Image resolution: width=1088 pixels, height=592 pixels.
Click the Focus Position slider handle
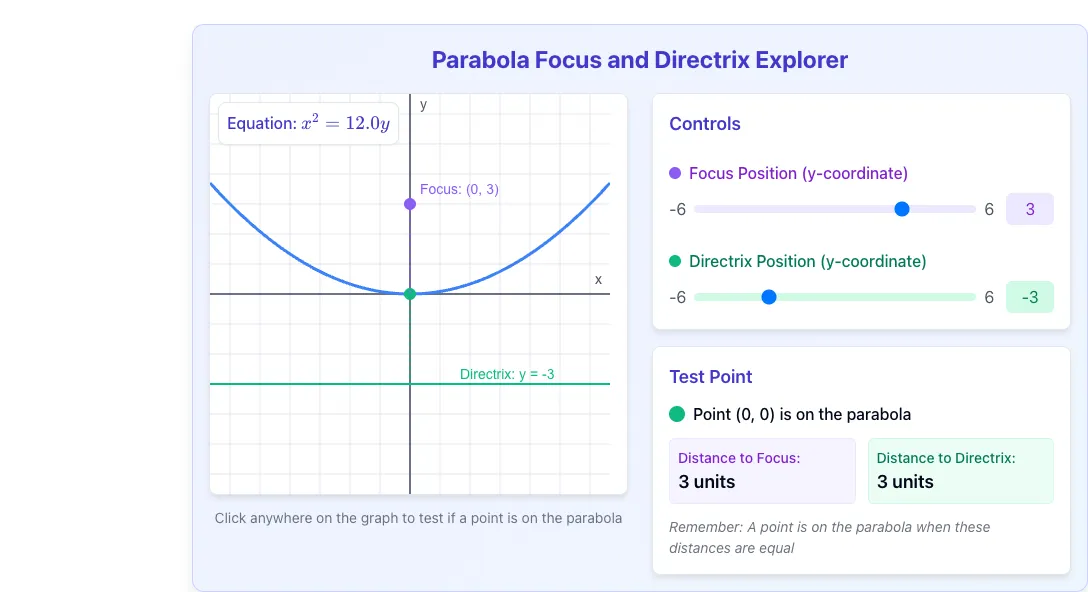901,209
